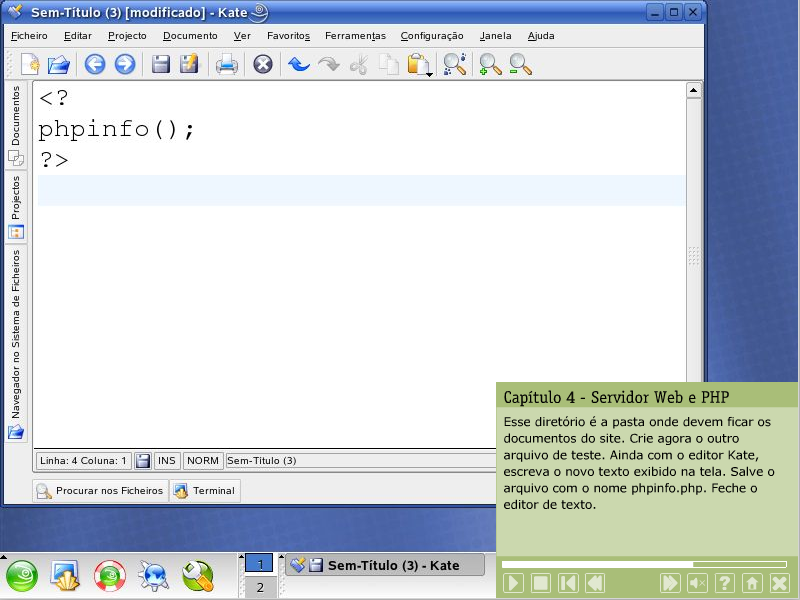The image size is (800, 600).
Task: Open the Procurar nos Ficheiros panel
Action: (100, 491)
